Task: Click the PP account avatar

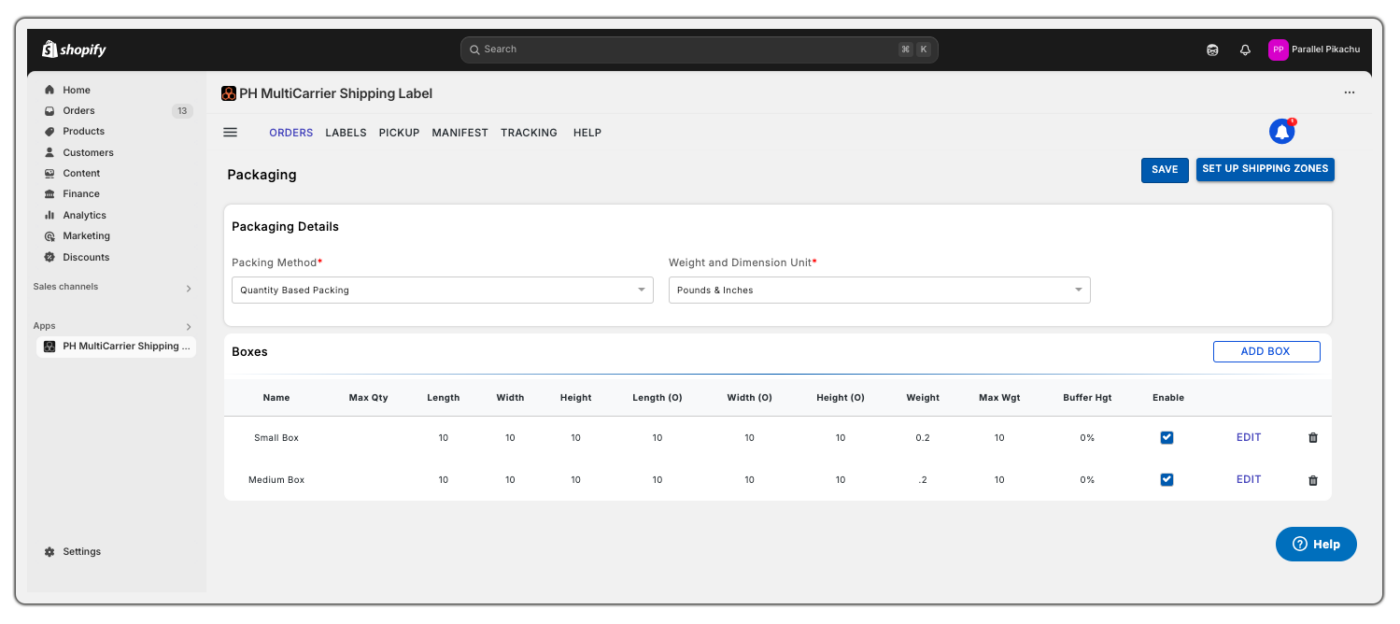Action: point(1278,49)
